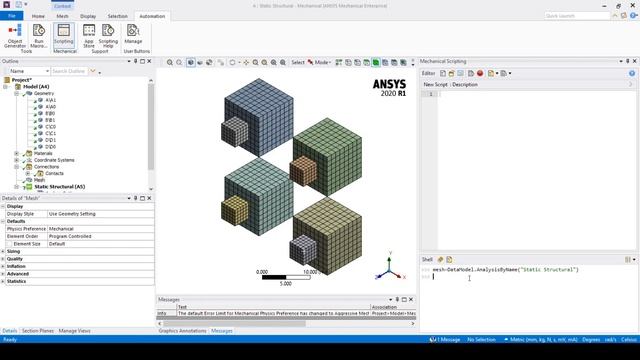
Task: Switch to the Selection ribbon tab
Action: (x=118, y=16)
